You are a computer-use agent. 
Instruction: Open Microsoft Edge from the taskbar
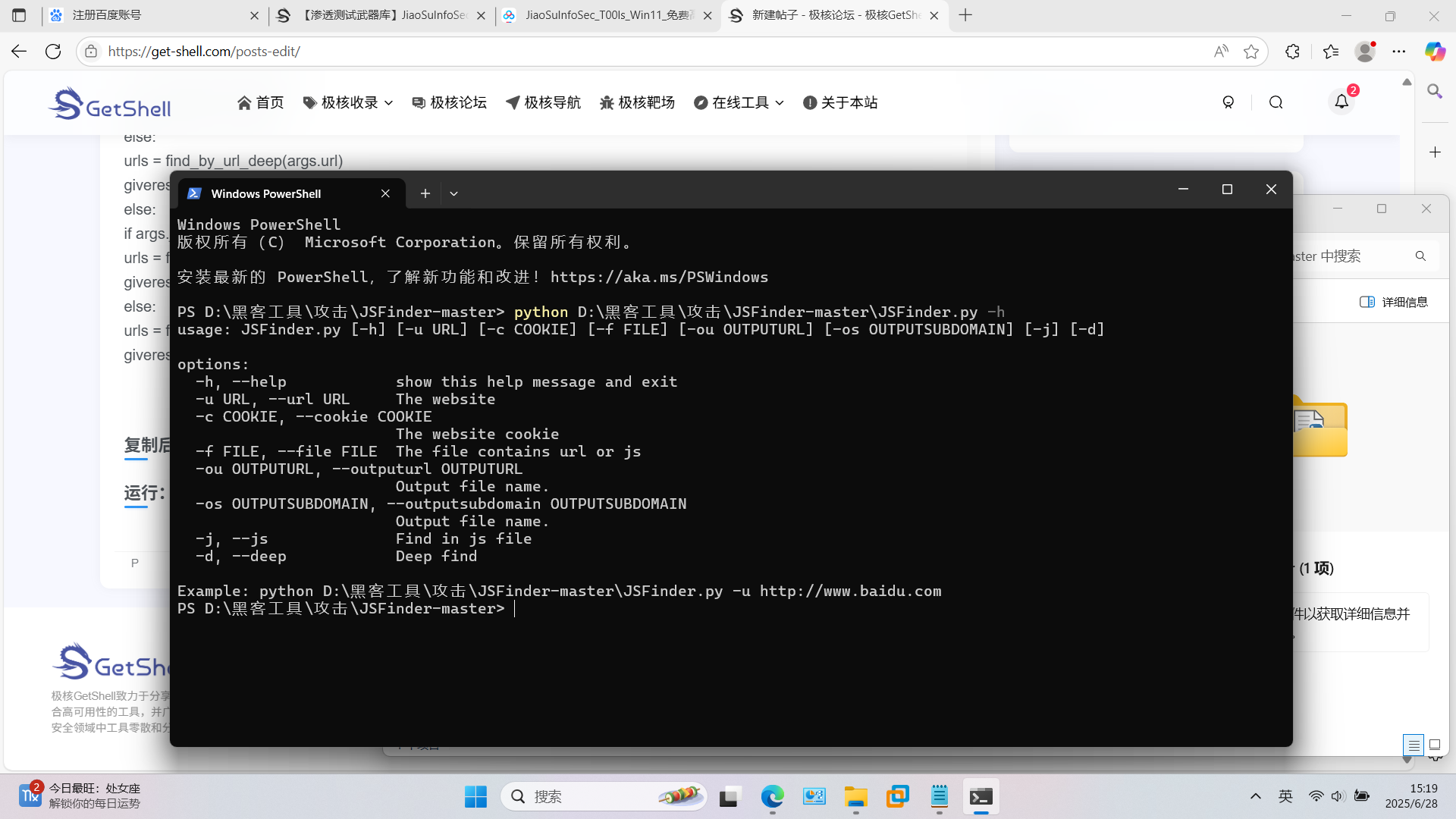point(772,796)
